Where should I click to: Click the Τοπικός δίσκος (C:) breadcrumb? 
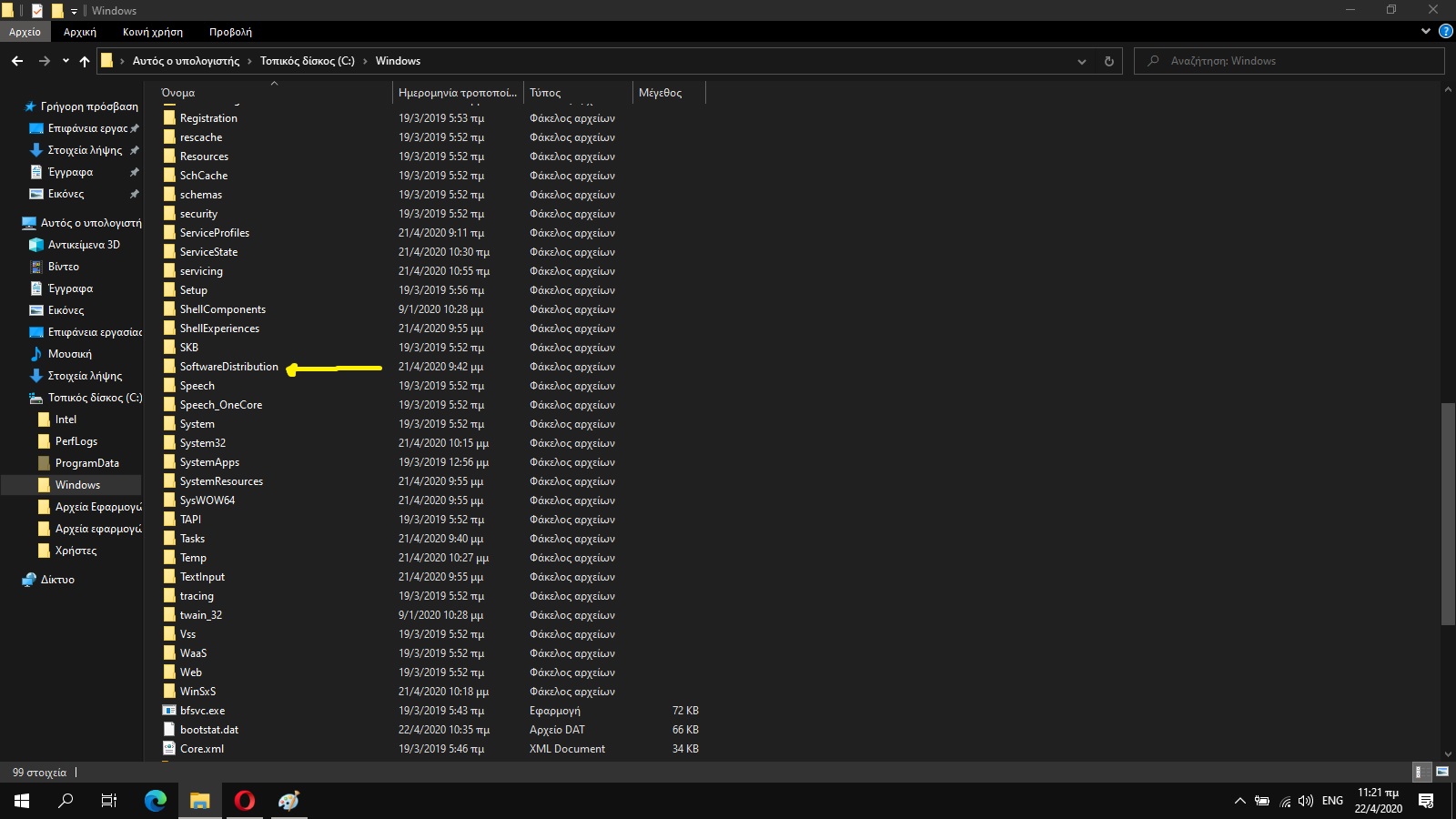tap(308, 61)
